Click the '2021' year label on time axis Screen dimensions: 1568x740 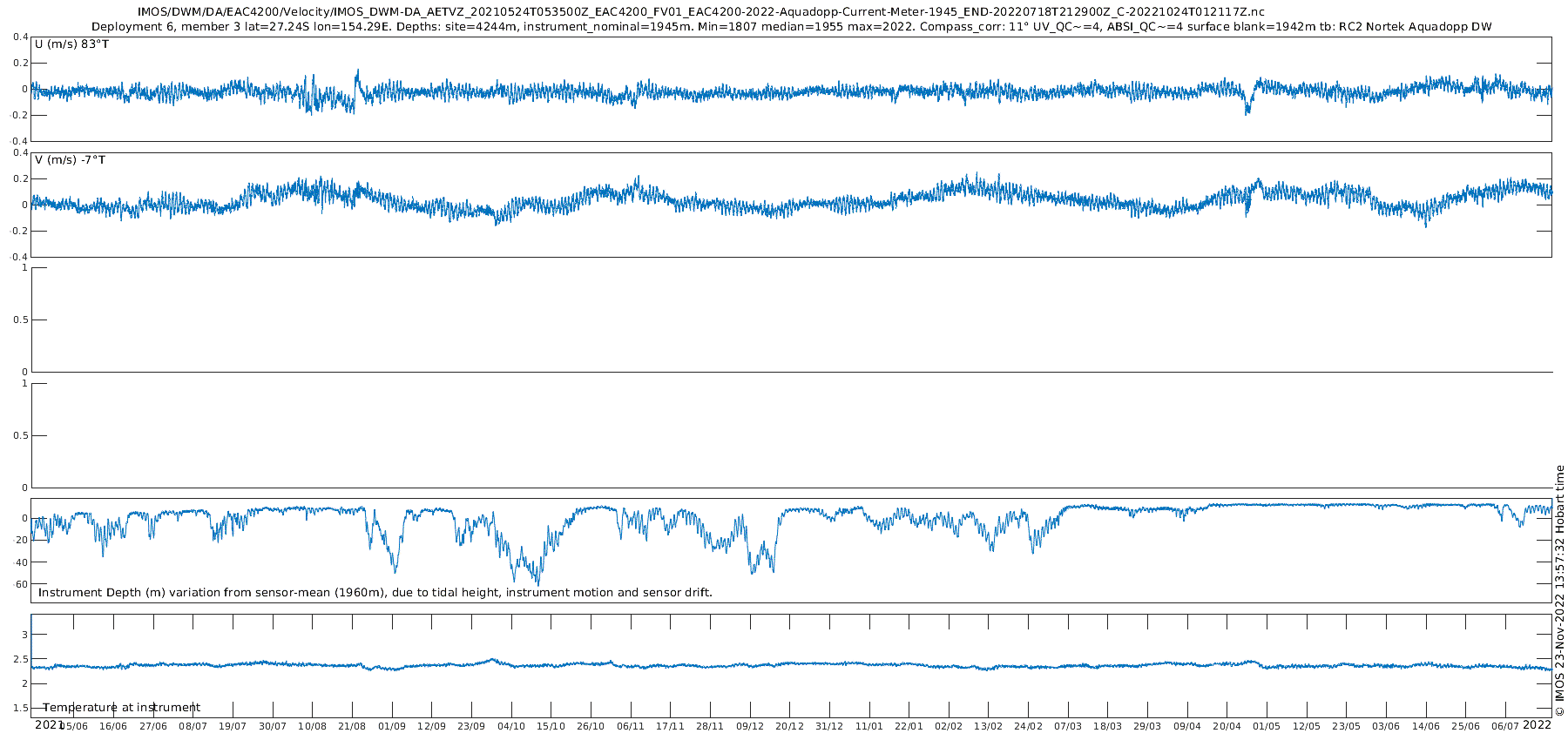pos(48,724)
